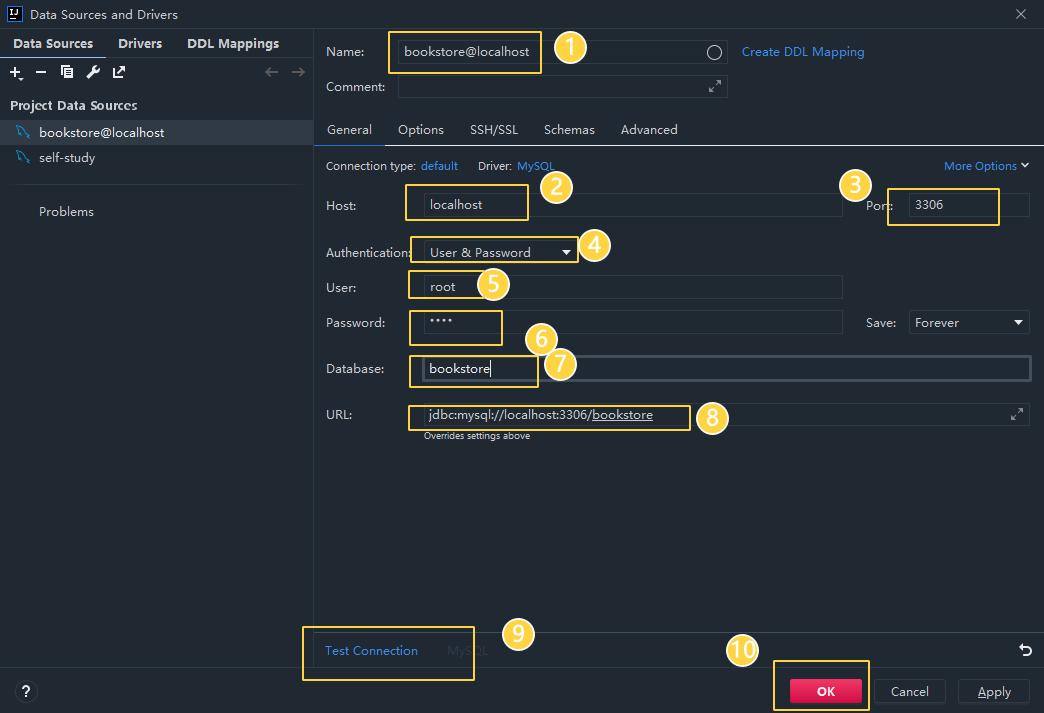Expand the More Options dropdown
Image resolution: width=1044 pixels, height=713 pixels.
[986, 166]
